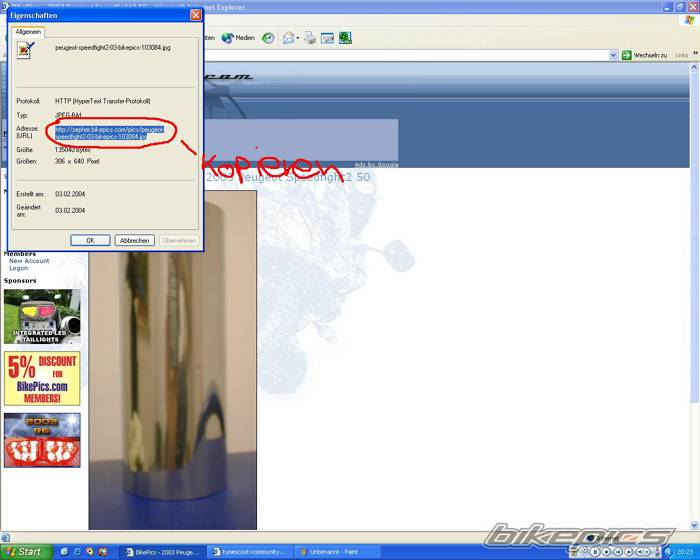
Task: Click the vertical scrollbar thumb
Action: click(x=694, y=237)
